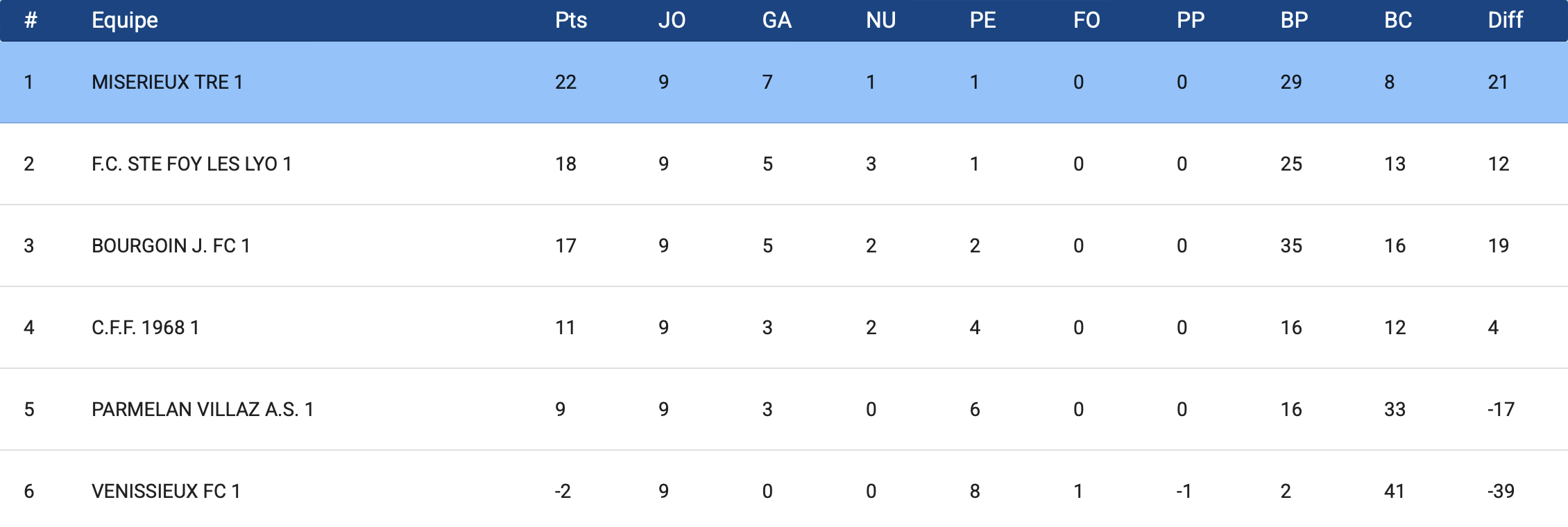Select BOURGOIN J. FC 1 row

784,245
